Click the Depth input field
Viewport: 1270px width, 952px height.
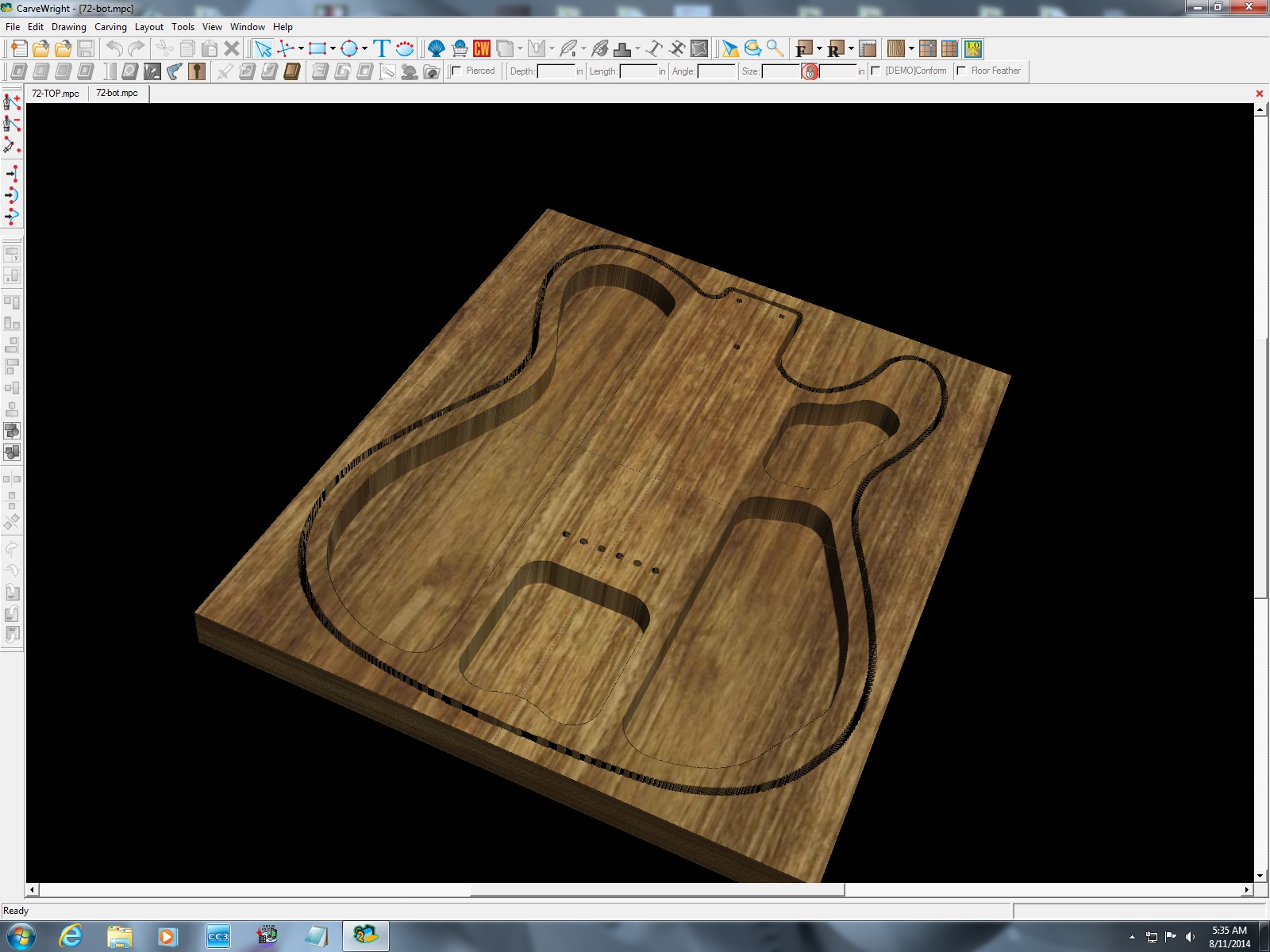(x=555, y=71)
